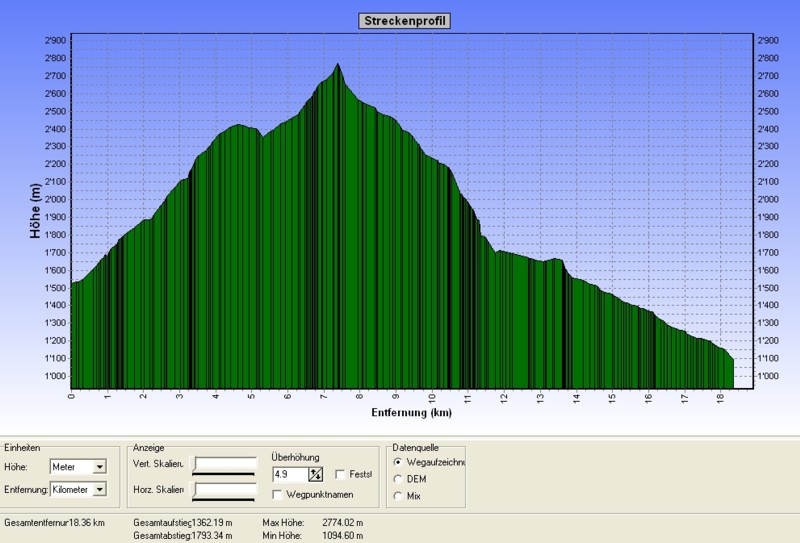Enable the Festst checkbox

coord(341,474)
